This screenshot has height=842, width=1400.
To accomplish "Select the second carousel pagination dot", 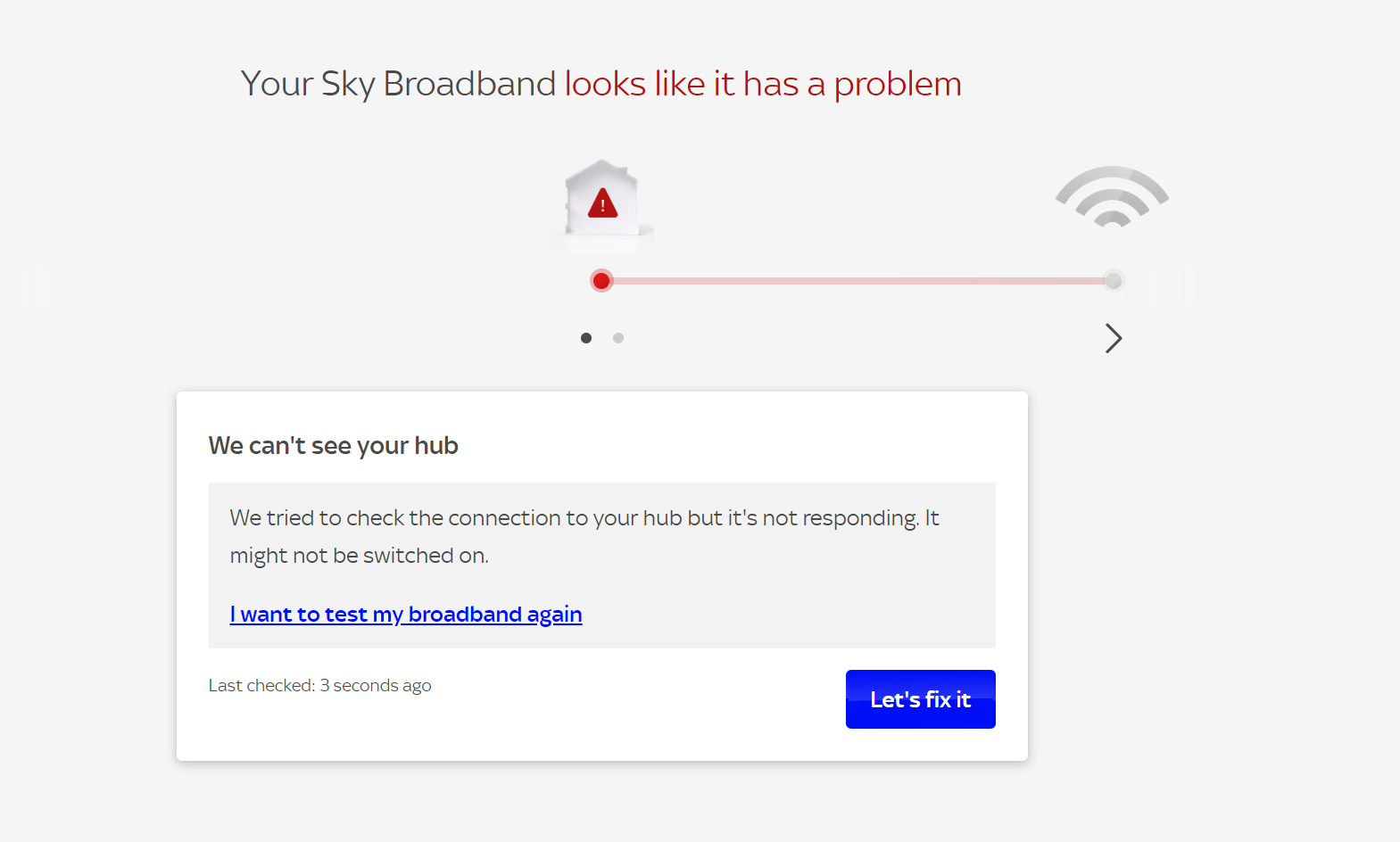I will tap(618, 338).
